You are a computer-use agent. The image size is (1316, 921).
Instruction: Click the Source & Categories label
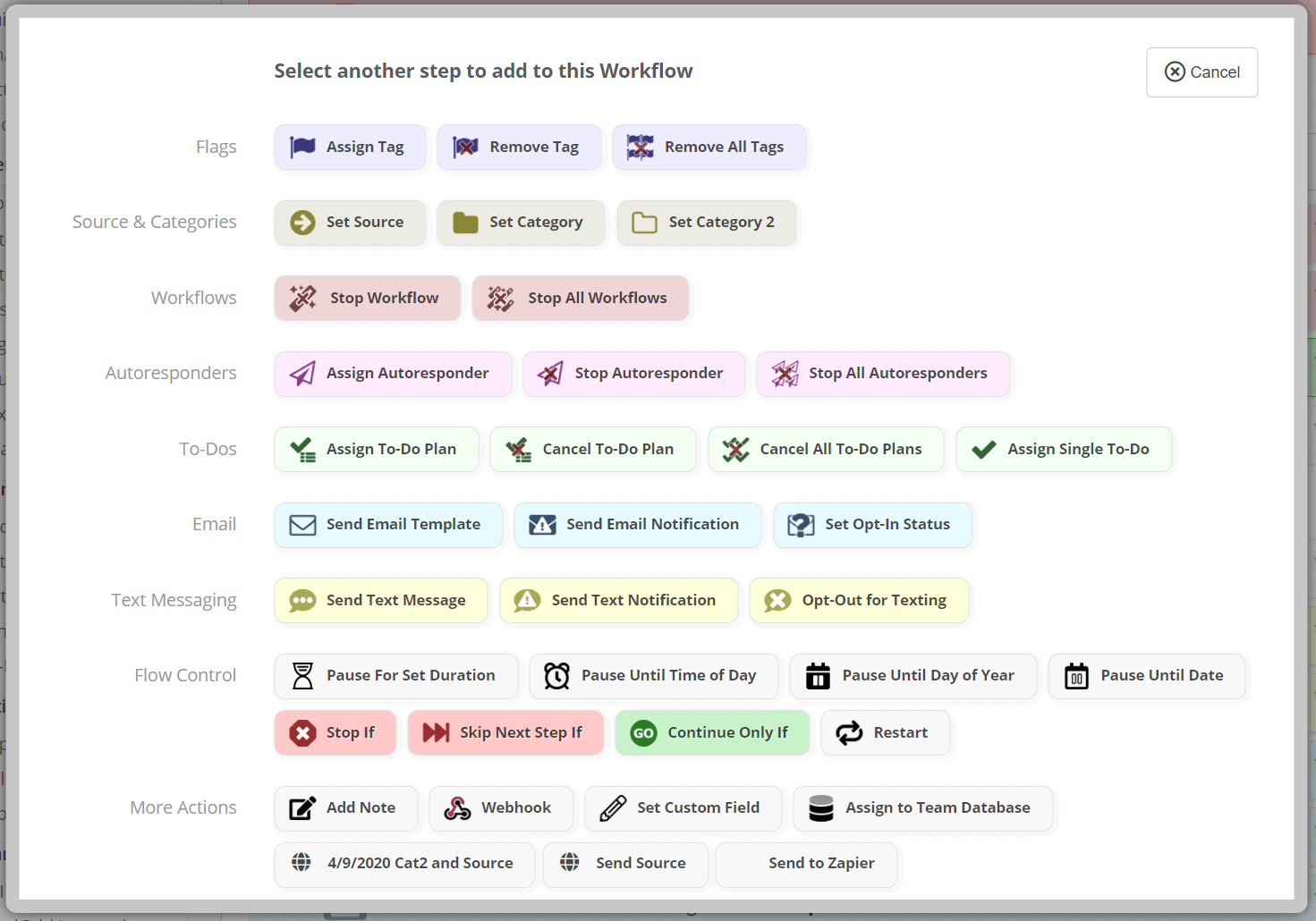coord(154,222)
